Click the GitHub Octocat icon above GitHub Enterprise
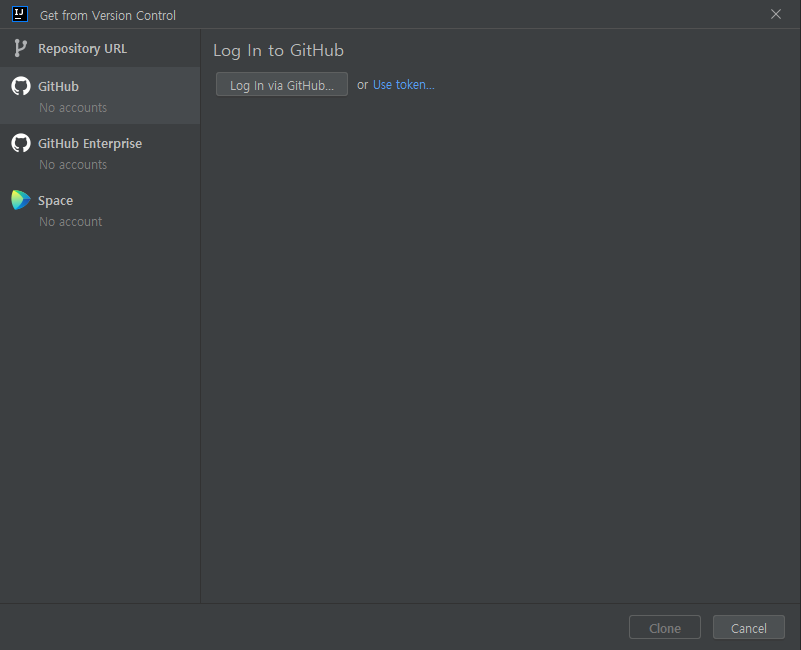 [21, 86]
